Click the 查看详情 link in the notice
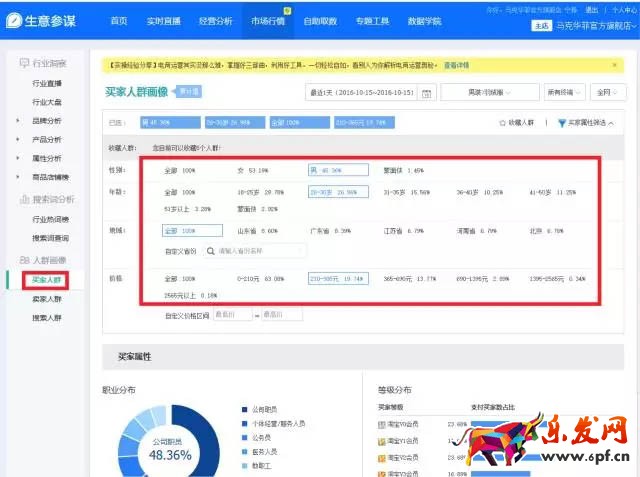Screen dimensions: 640x477 [458, 64]
